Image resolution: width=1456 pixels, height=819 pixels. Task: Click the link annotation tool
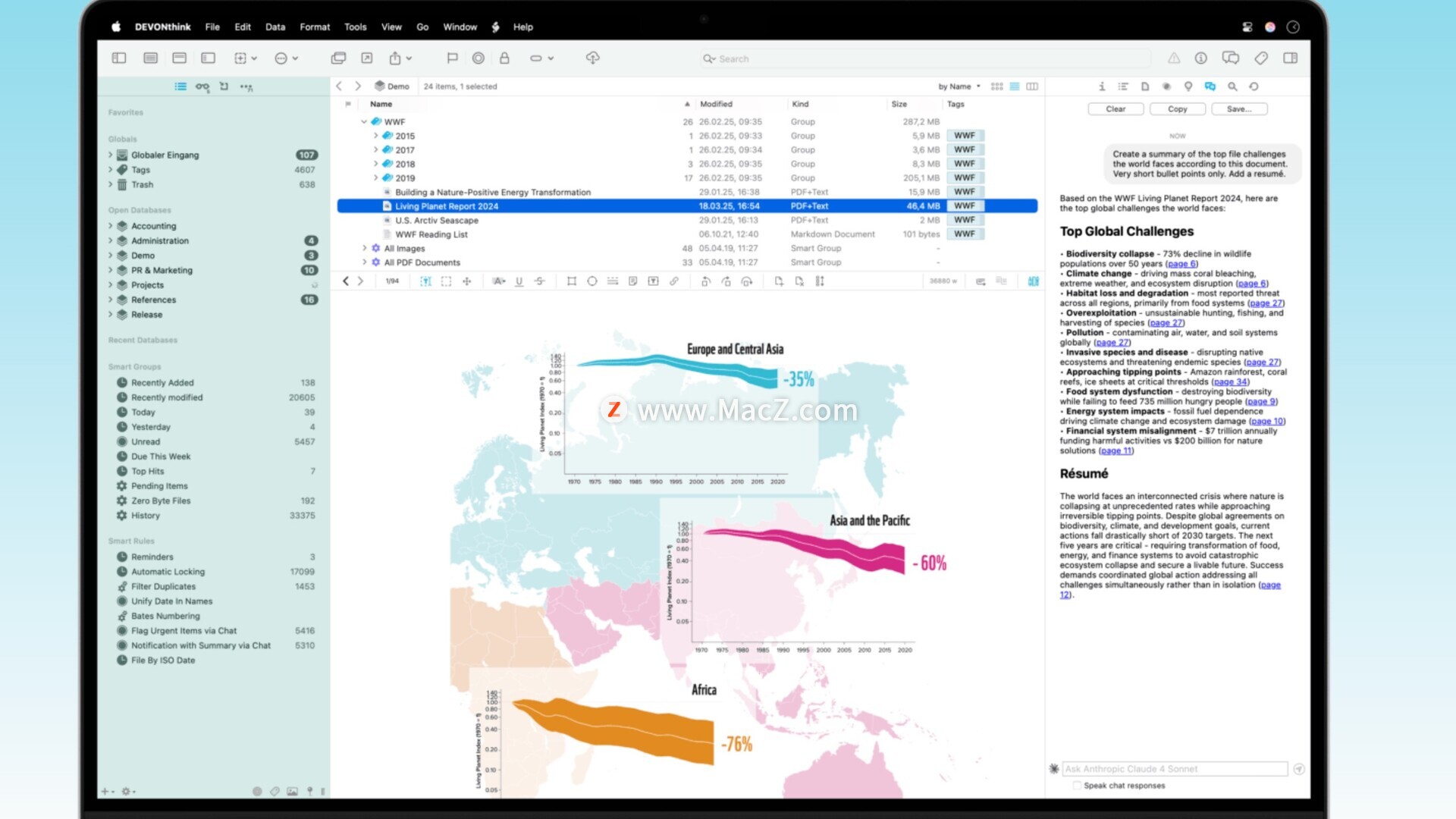674,281
